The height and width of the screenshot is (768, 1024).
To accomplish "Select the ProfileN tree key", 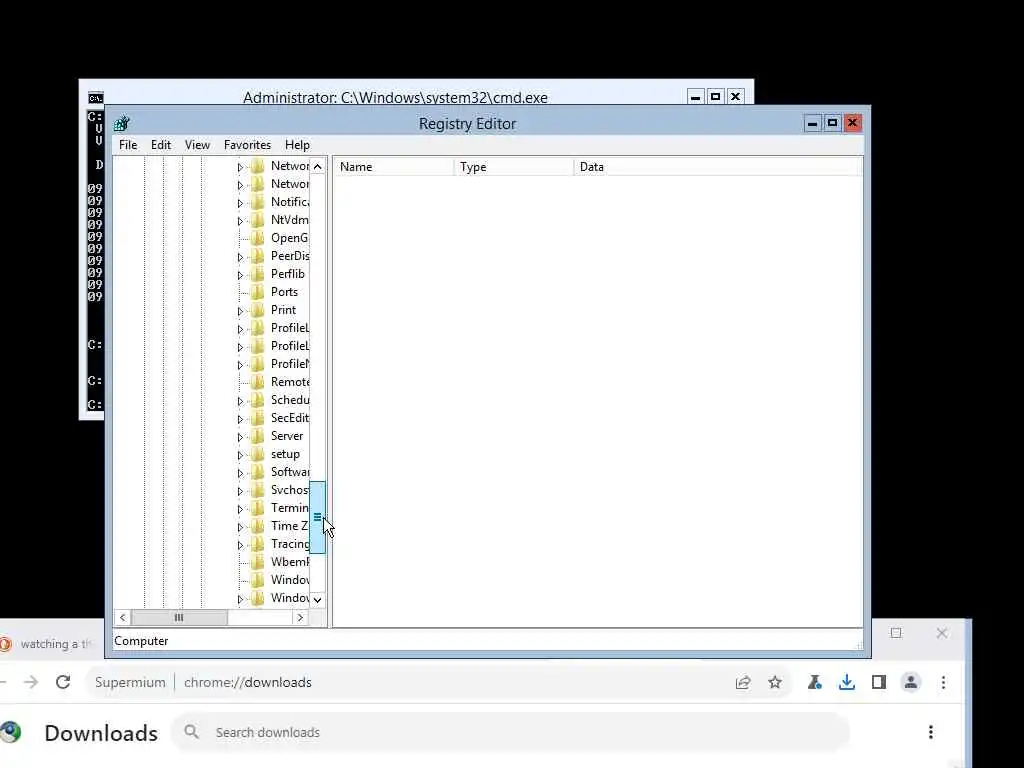I will pyautogui.click(x=290, y=364).
